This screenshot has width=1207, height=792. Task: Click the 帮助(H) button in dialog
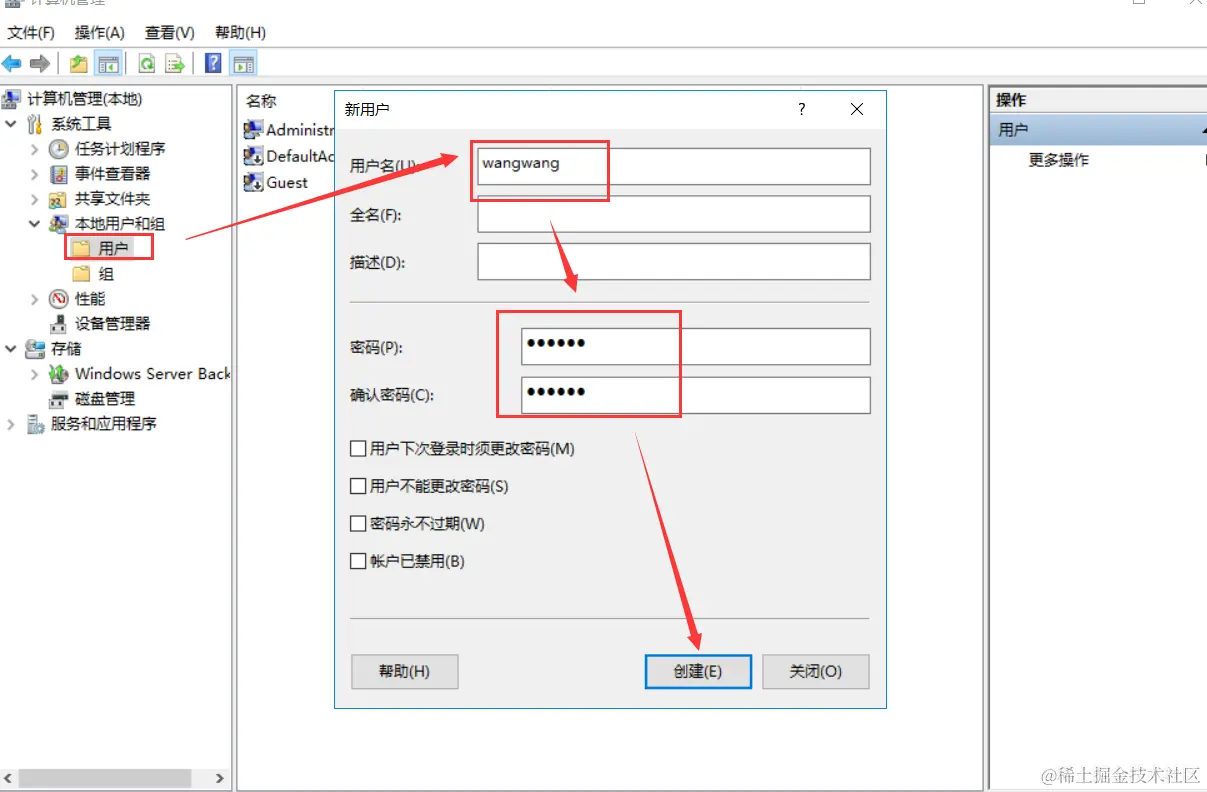point(405,671)
